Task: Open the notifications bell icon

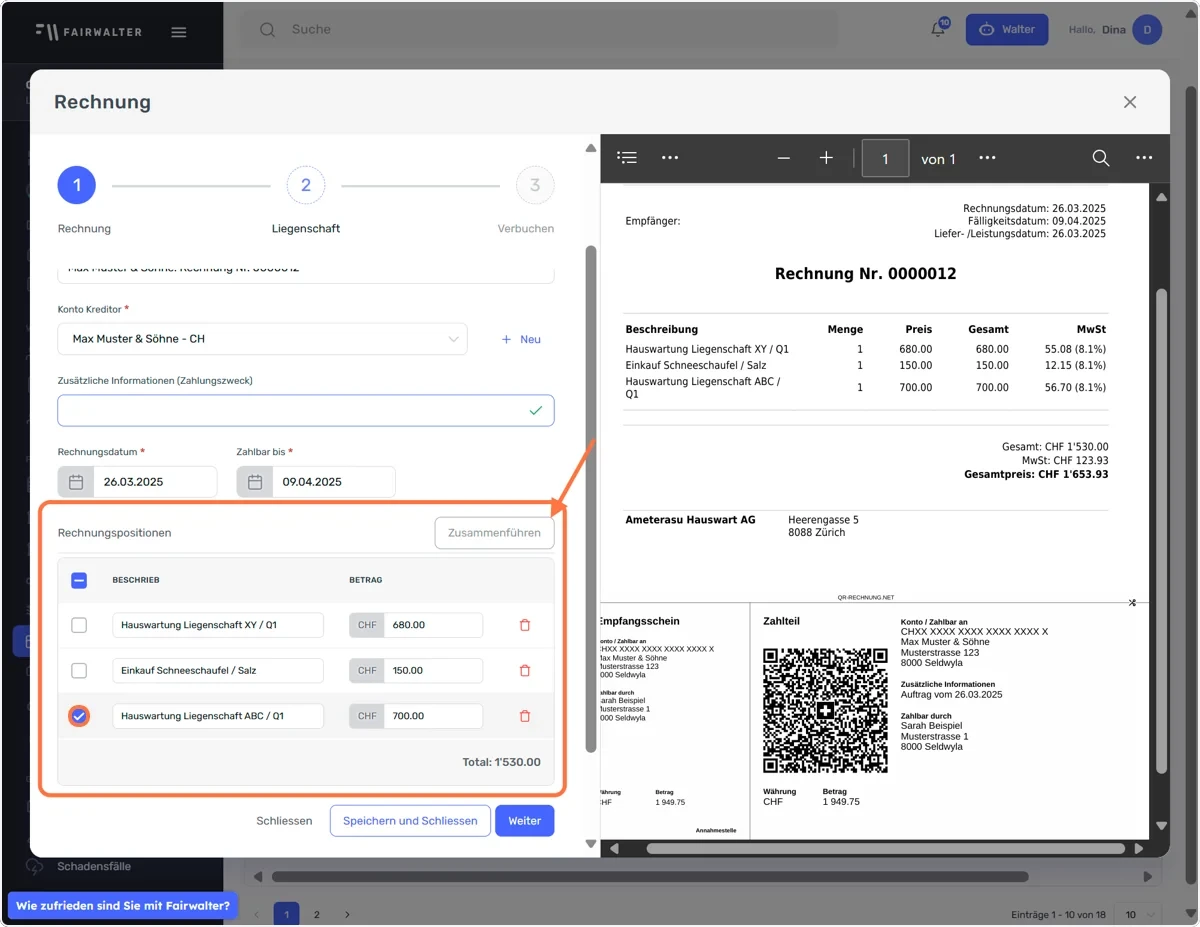Action: click(938, 30)
